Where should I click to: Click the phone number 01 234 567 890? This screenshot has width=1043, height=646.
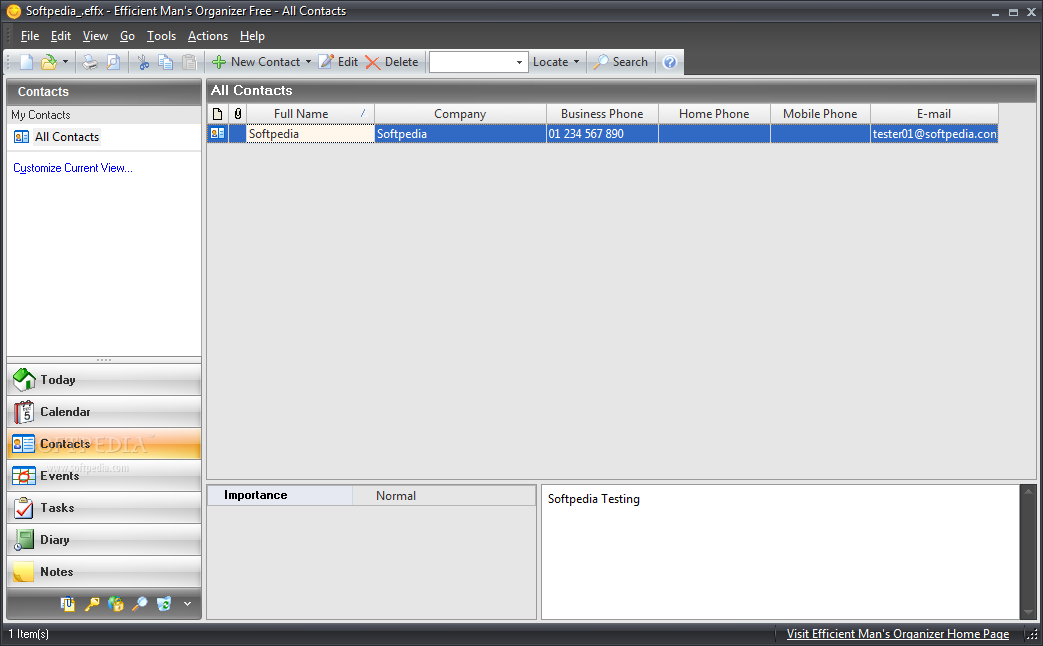(586, 134)
